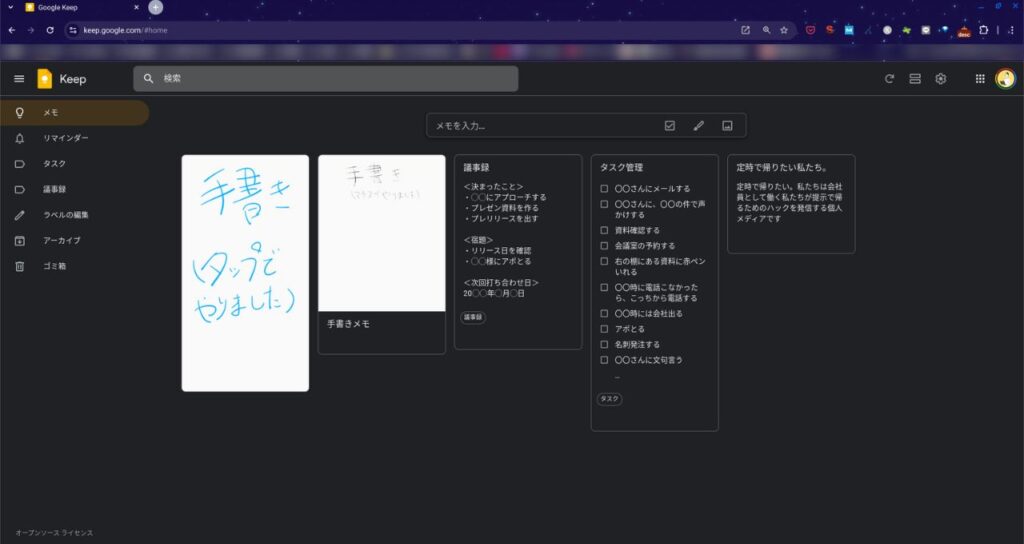The width and height of the screenshot is (1024, 544).
Task: Open the large blue handwritten note thumbnail
Action: click(245, 272)
